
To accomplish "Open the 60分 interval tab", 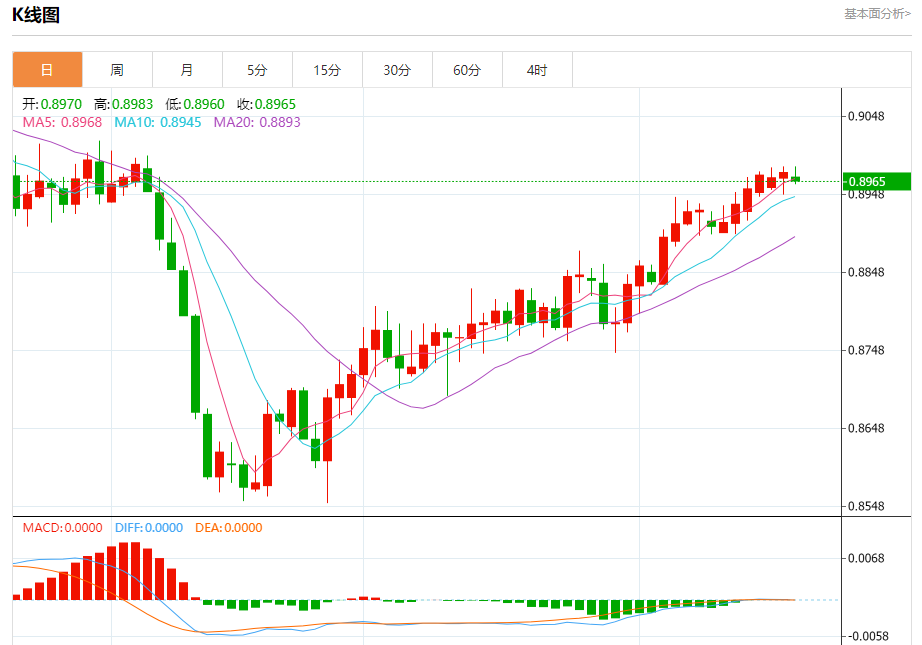I will coord(467,70).
